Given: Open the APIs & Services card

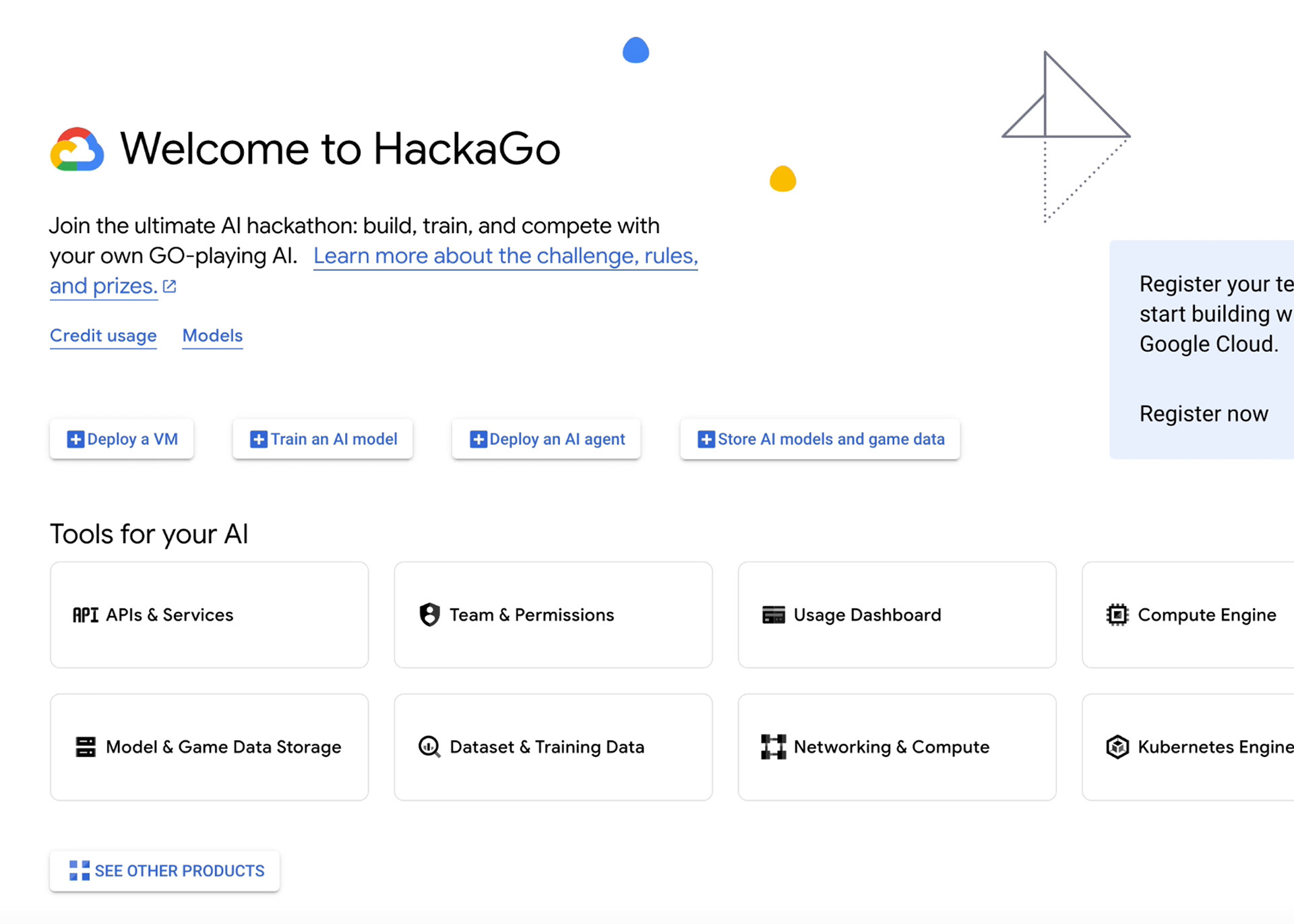Looking at the screenshot, I should tap(210, 615).
